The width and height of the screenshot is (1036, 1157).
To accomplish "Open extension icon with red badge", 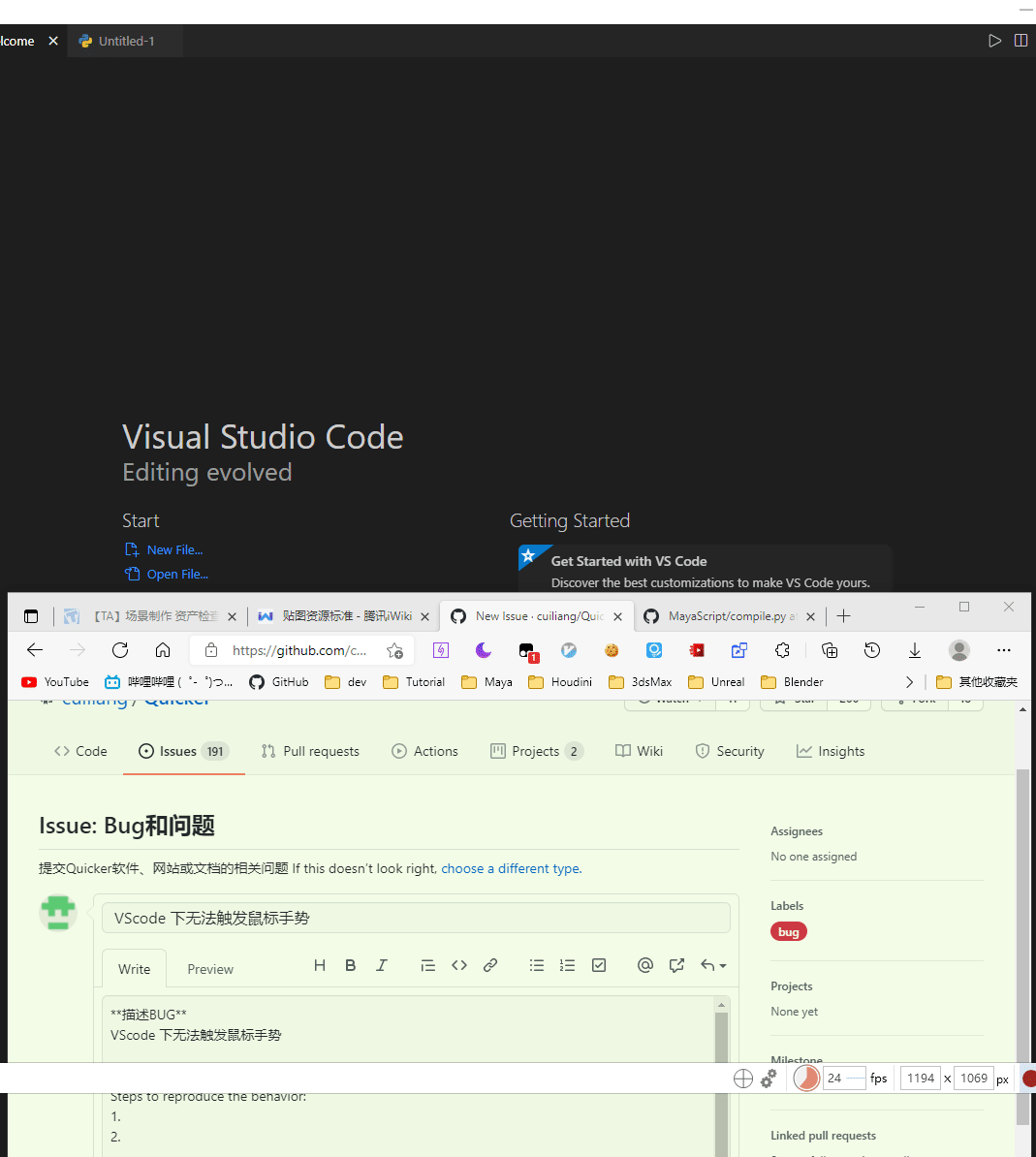I will (x=527, y=651).
